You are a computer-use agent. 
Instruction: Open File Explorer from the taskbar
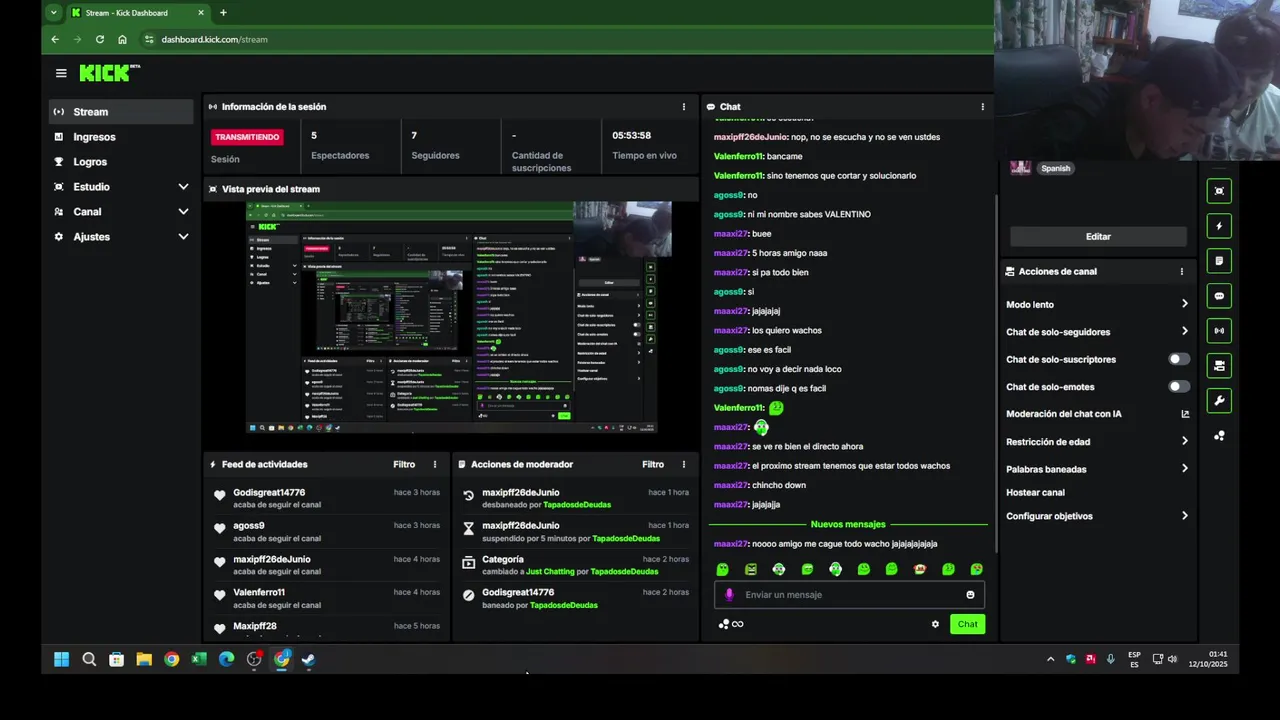144,659
